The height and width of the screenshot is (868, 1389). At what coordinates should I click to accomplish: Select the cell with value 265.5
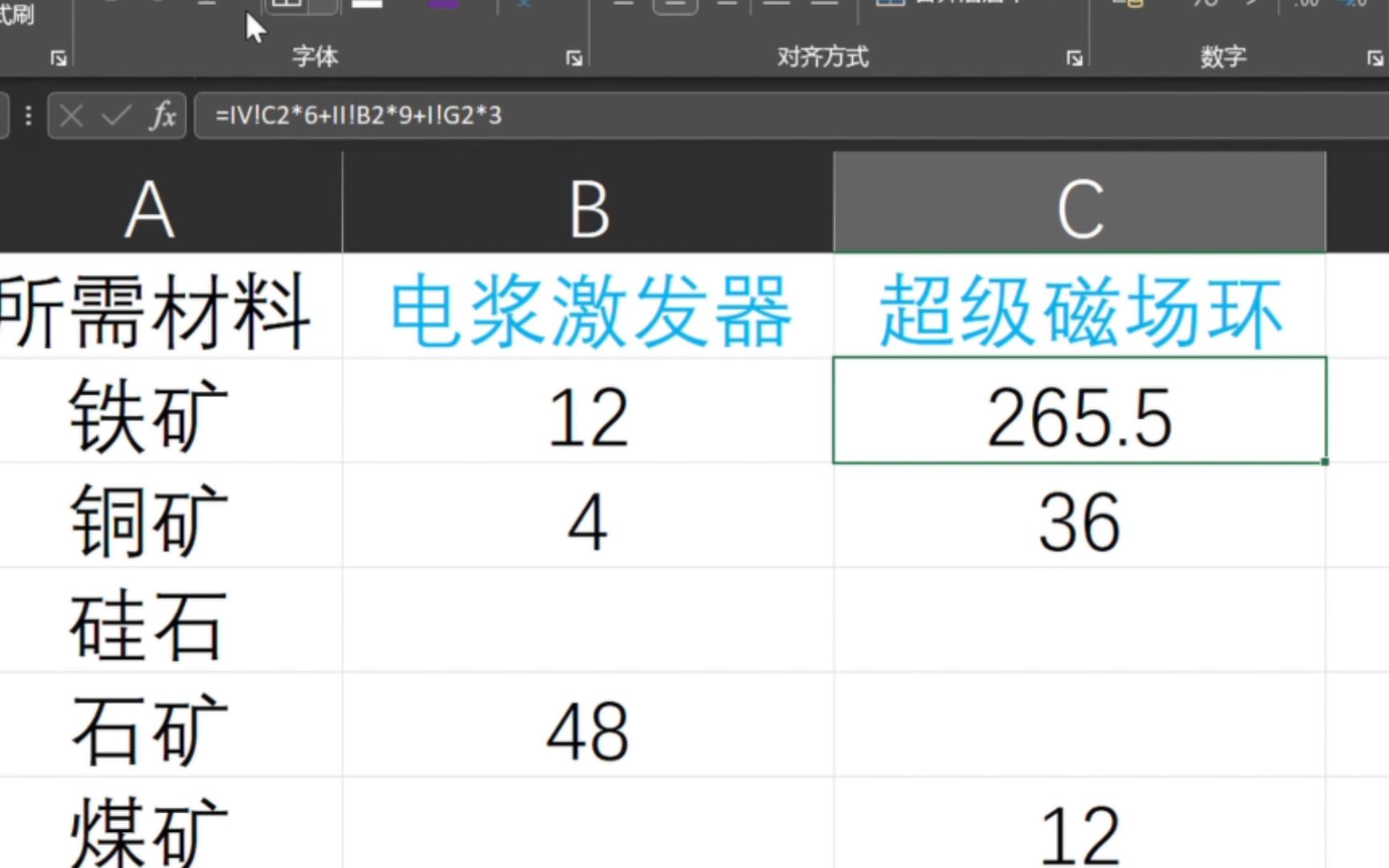click(x=1080, y=410)
